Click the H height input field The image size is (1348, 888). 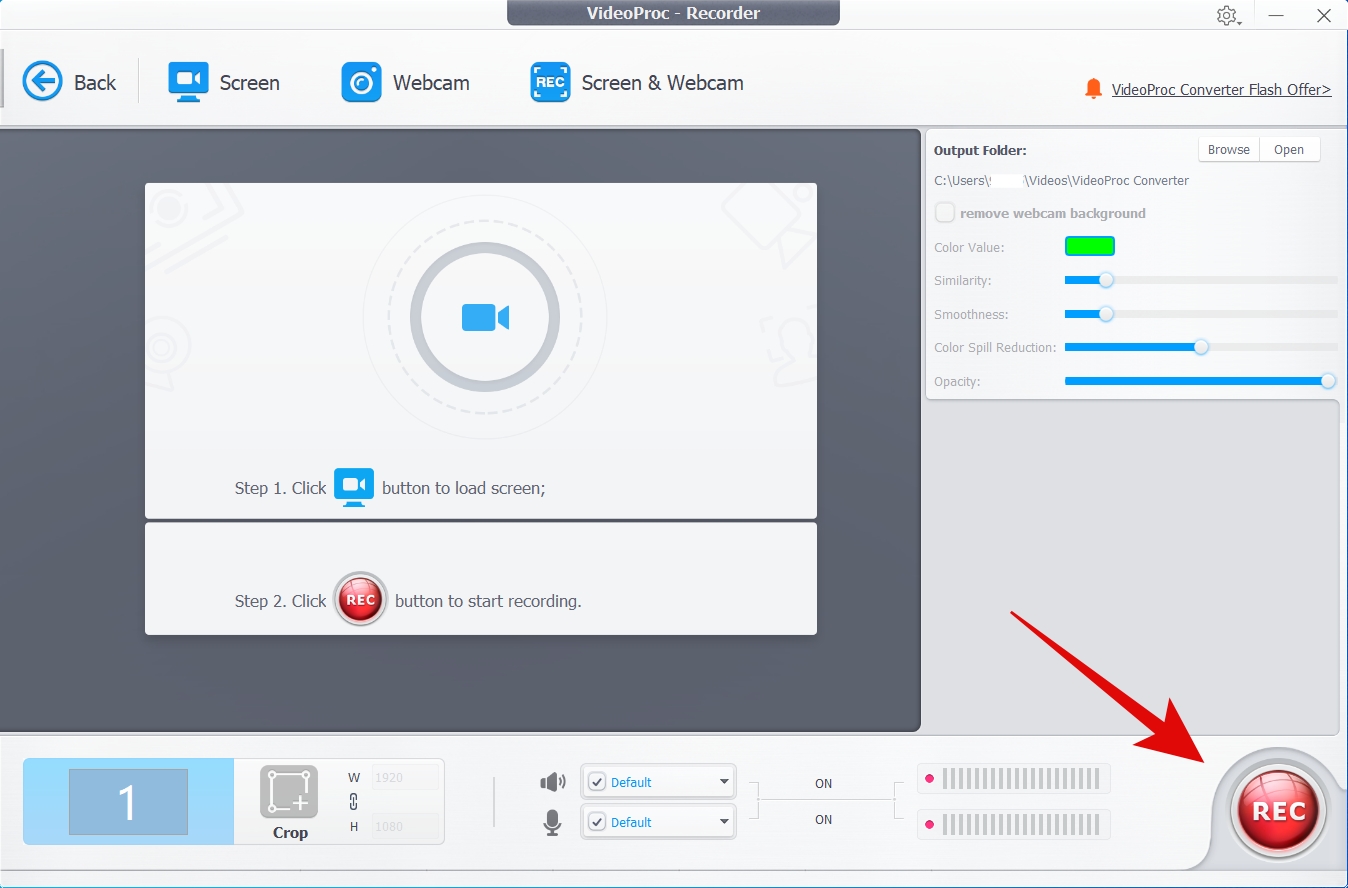coord(405,827)
